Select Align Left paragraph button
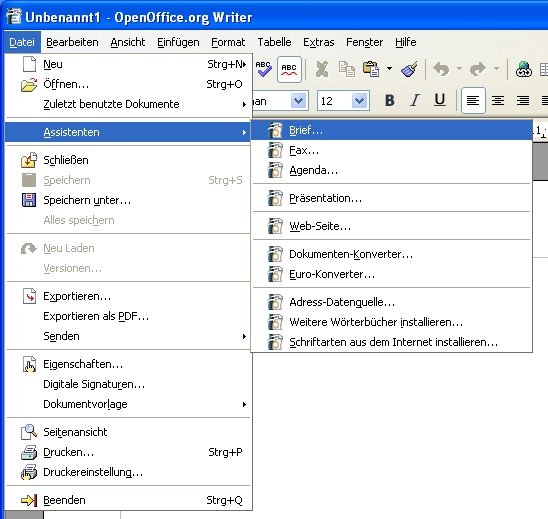The image size is (548, 519). coord(473,101)
